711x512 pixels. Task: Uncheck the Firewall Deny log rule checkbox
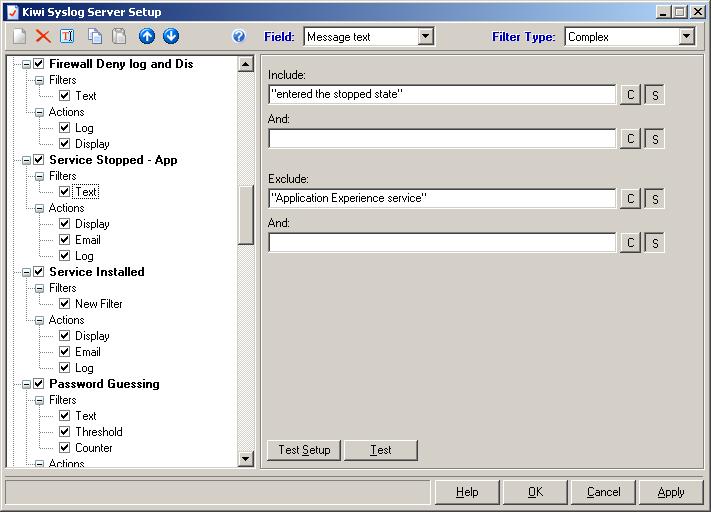pyautogui.click(x=39, y=64)
